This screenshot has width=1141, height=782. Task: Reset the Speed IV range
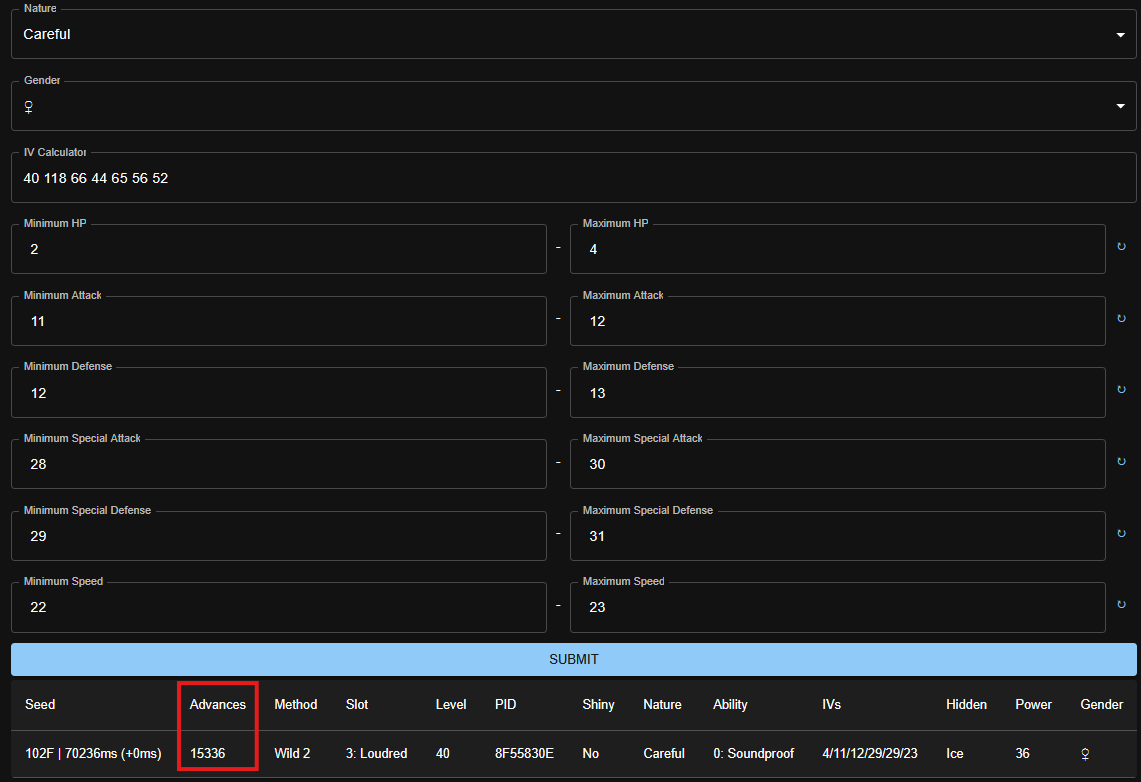click(x=1121, y=605)
